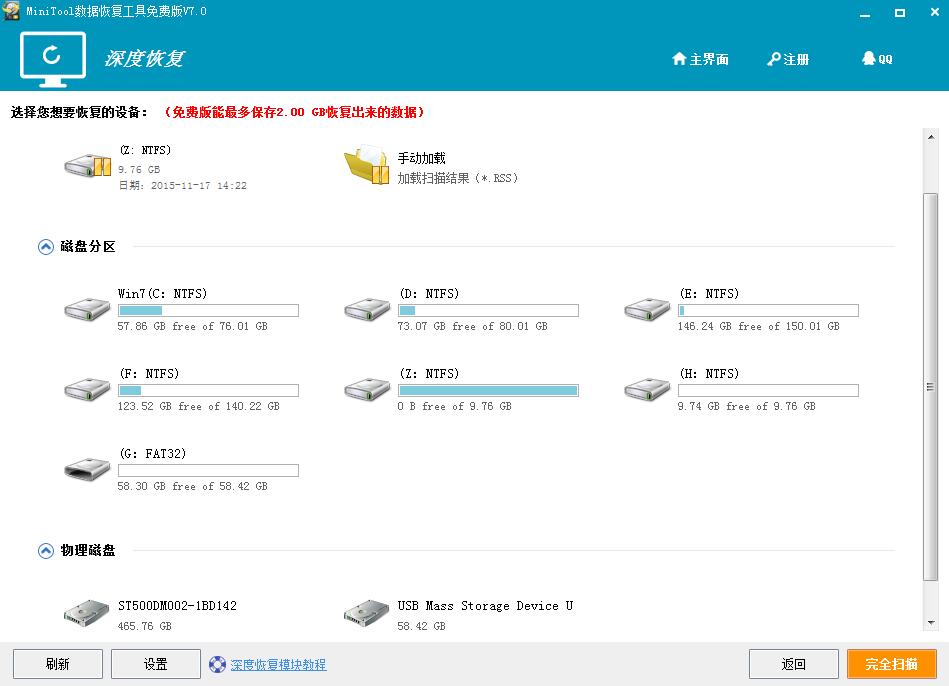Click the 手动加载 folder icon
The height and width of the screenshot is (686, 949).
[366, 164]
